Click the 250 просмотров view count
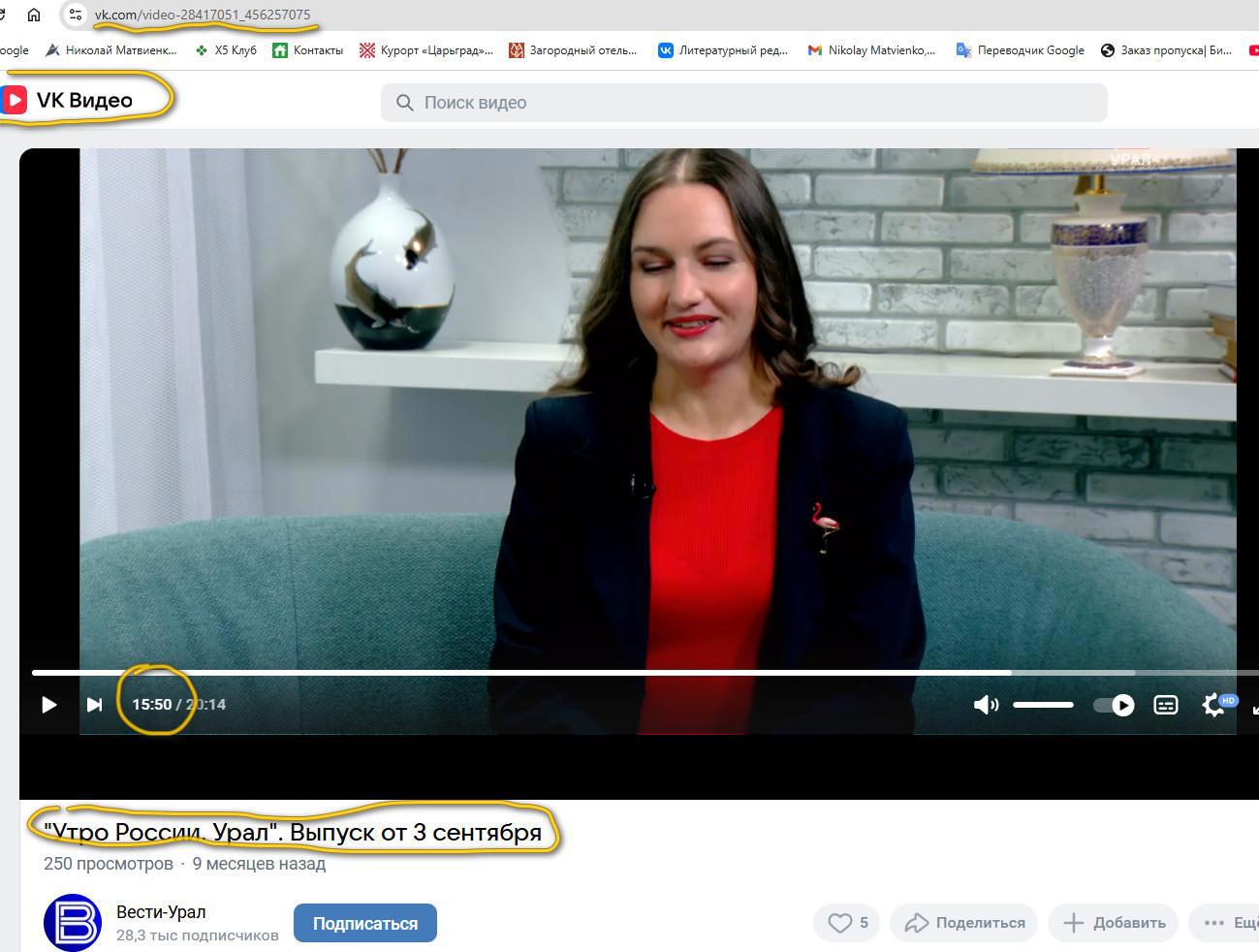The width and height of the screenshot is (1259, 952). [109, 864]
